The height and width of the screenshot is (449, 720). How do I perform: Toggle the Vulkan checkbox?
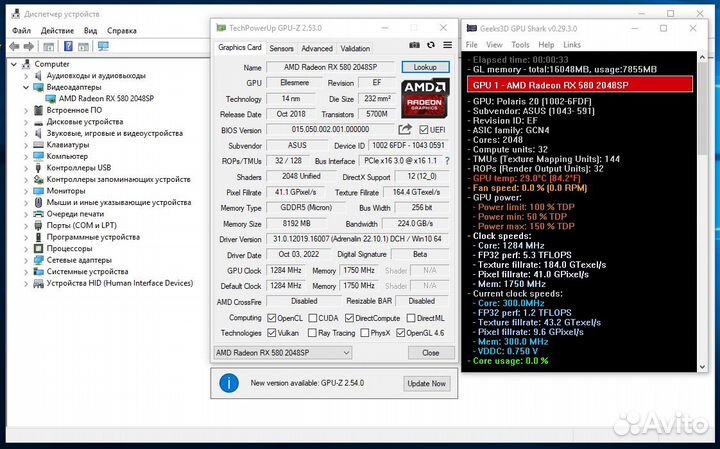(x=271, y=333)
